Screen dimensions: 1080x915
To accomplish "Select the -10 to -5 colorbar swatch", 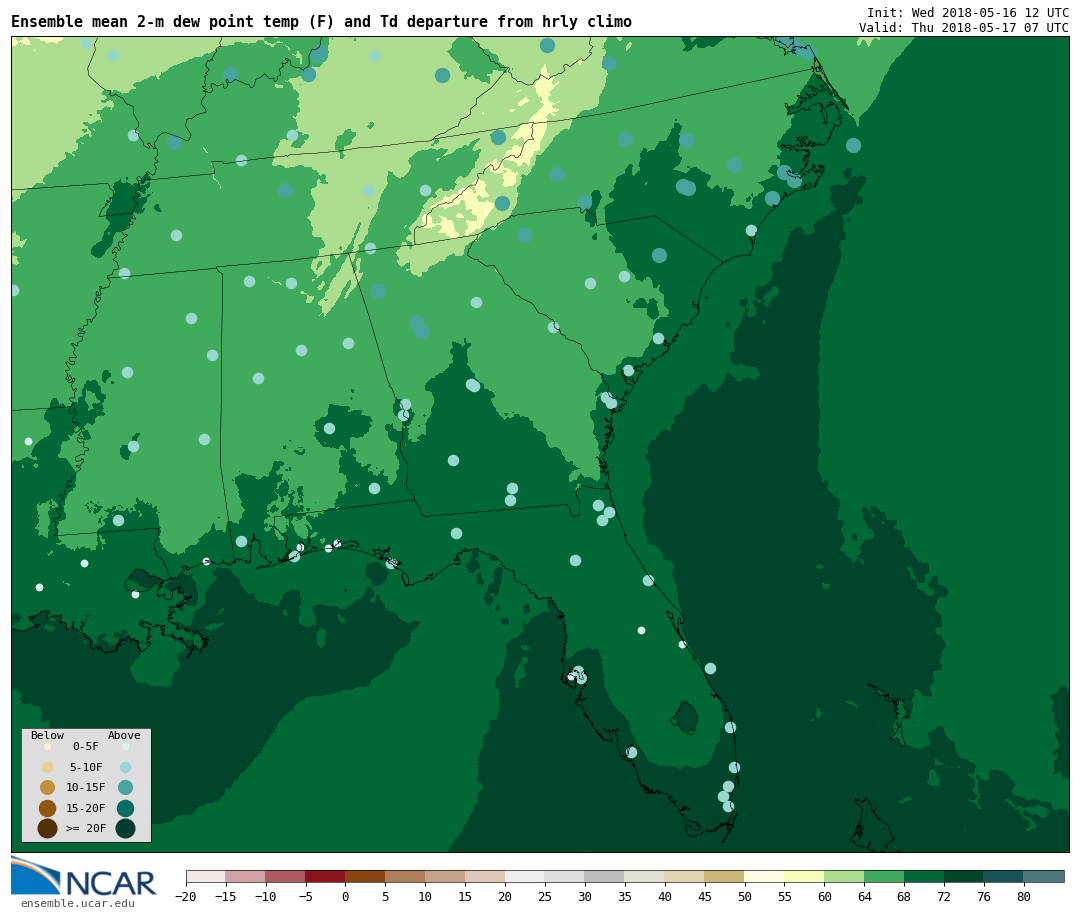I will 286,876.
